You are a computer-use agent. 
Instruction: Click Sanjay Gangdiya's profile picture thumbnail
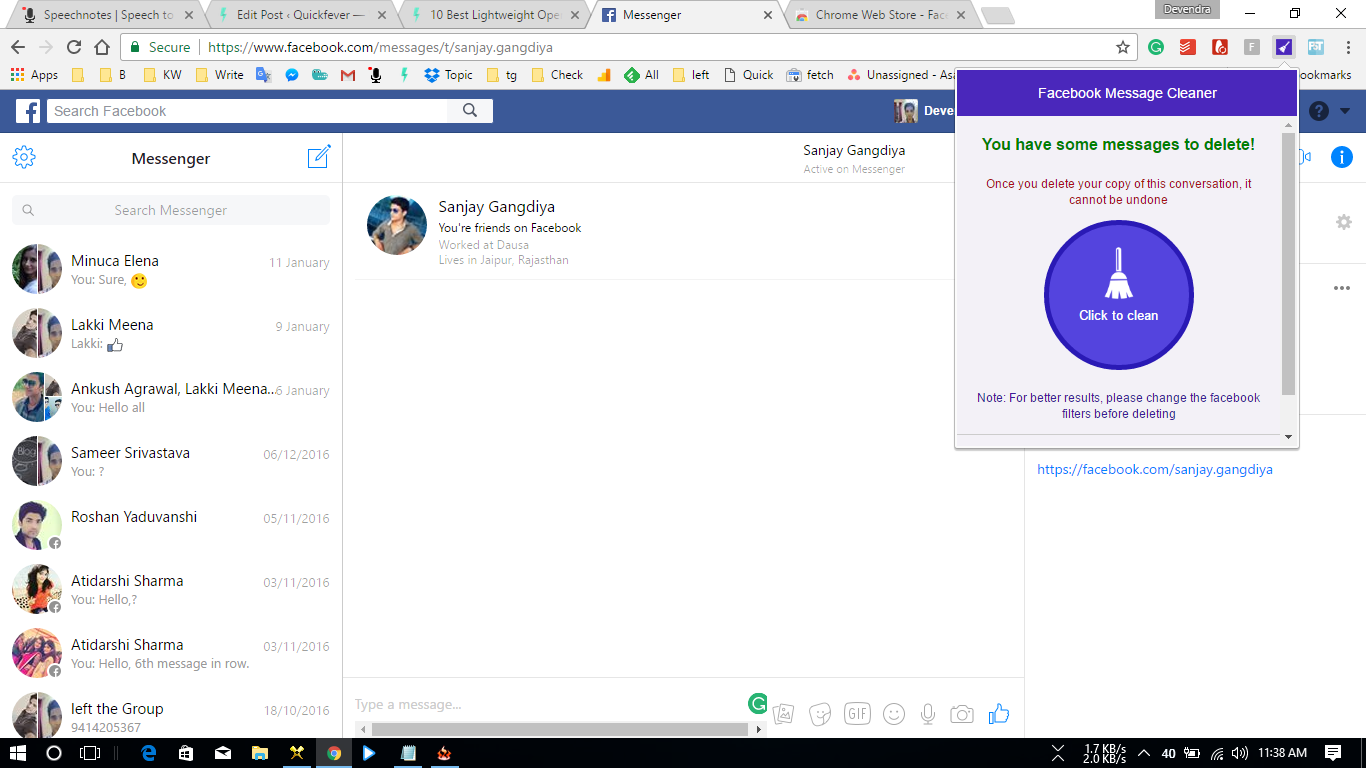(x=397, y=225)
